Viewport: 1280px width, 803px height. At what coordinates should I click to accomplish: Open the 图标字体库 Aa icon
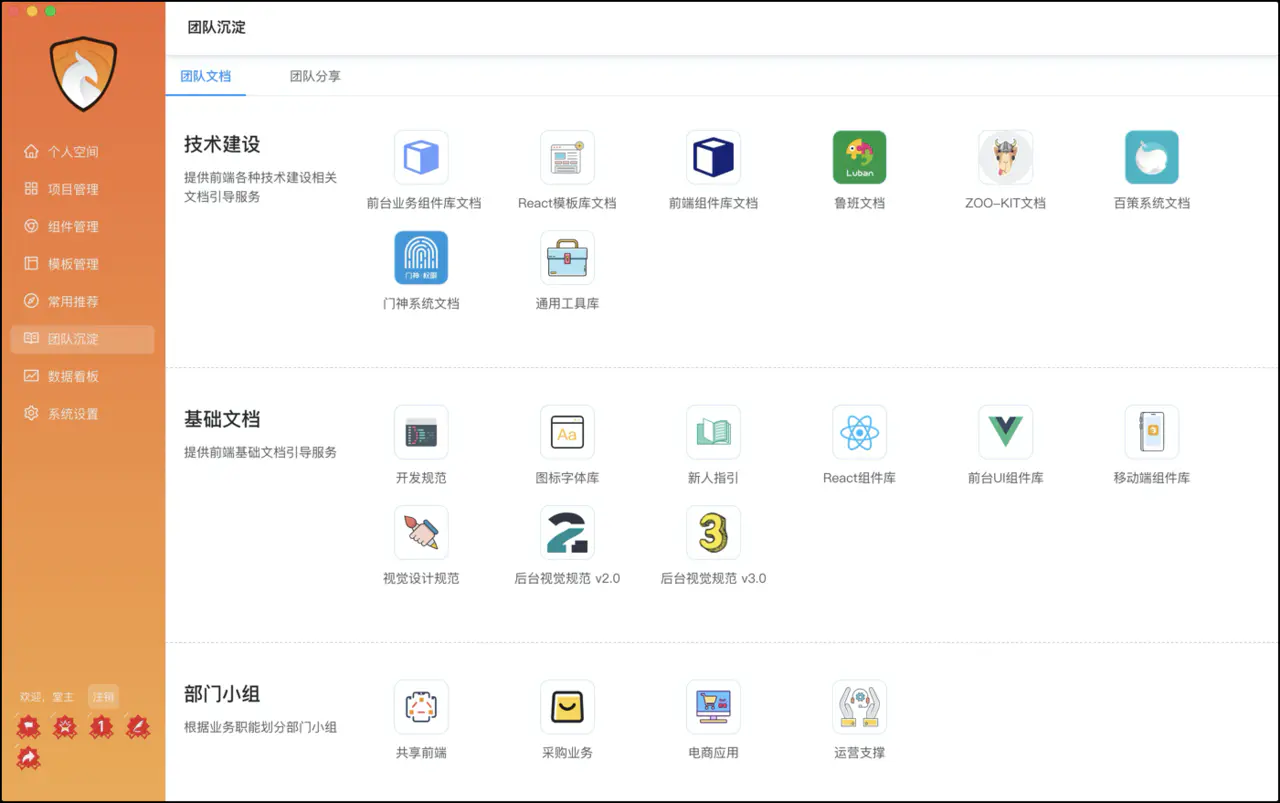point(567,432)
